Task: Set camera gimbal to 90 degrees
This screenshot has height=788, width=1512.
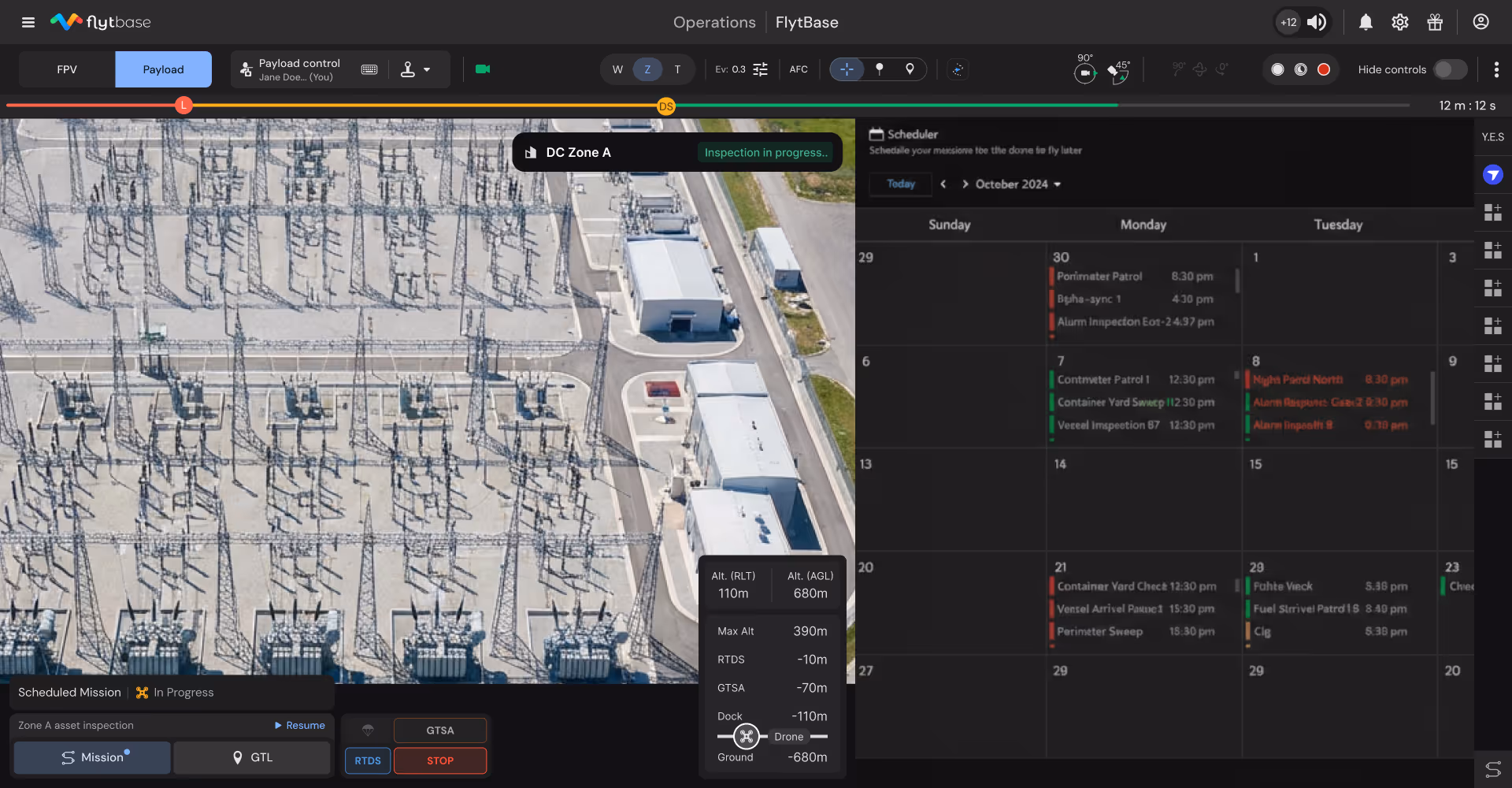Action: click(1085, 69)
